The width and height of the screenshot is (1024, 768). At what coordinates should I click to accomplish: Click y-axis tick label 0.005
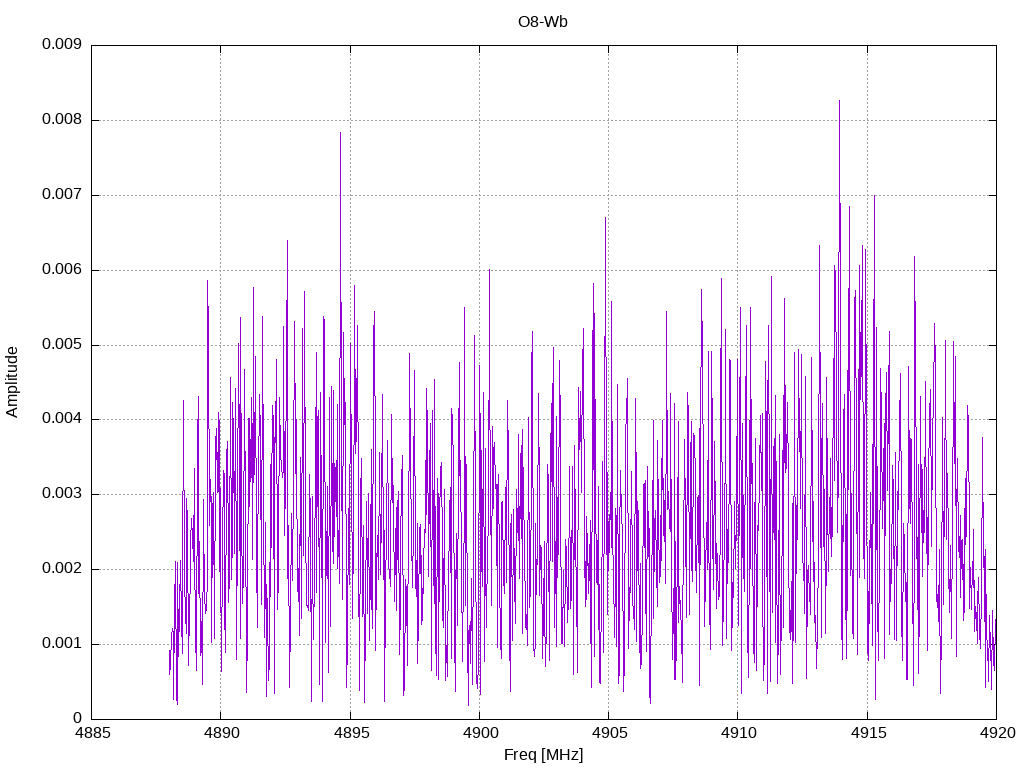coord(62,344)
